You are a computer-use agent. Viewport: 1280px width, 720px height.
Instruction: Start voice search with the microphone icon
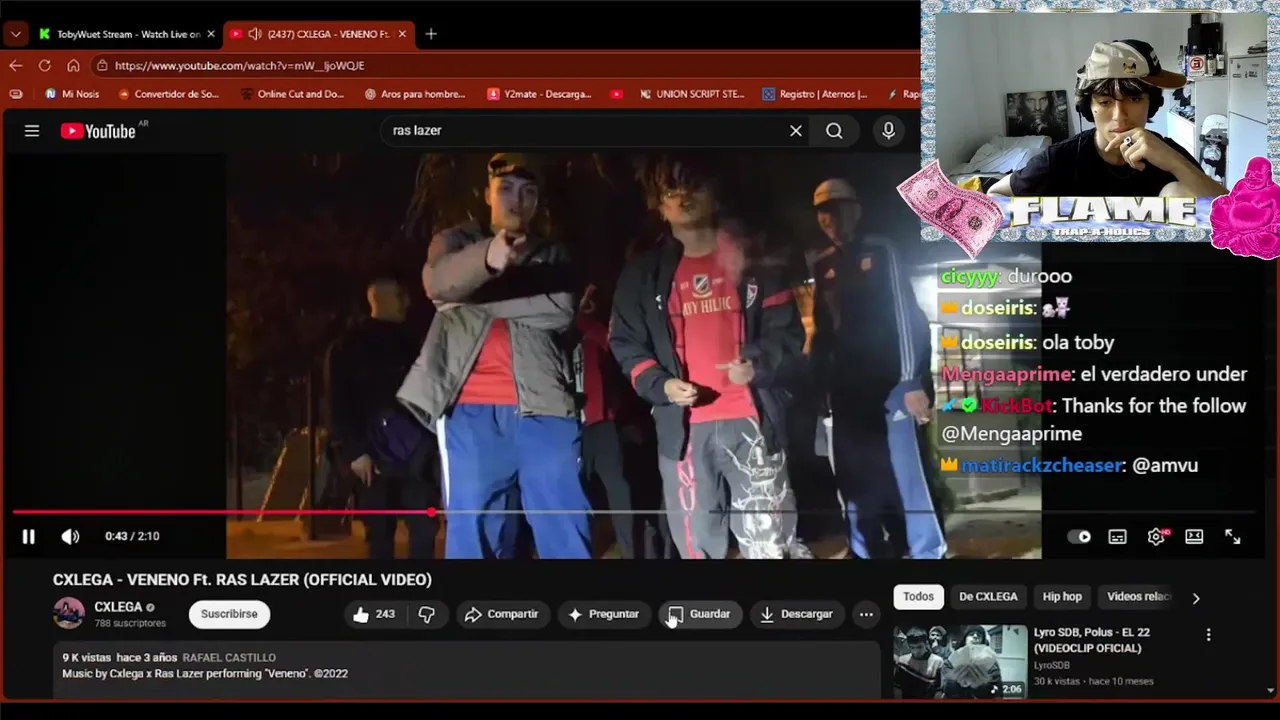tap(888, 131)
